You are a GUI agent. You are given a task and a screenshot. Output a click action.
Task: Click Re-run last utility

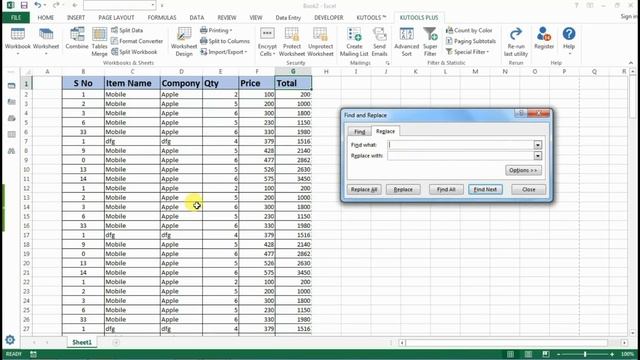[516, 41]
